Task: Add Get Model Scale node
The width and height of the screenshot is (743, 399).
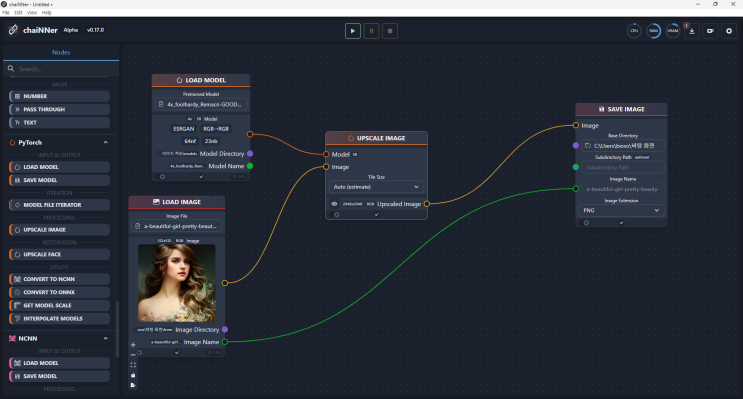Action: point(59,306)
